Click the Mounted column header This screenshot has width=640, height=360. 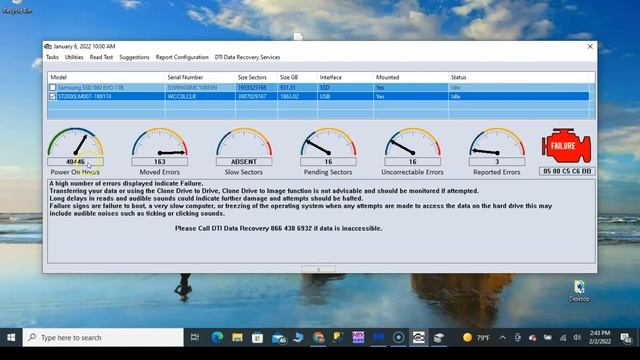(x=411, y=77)
